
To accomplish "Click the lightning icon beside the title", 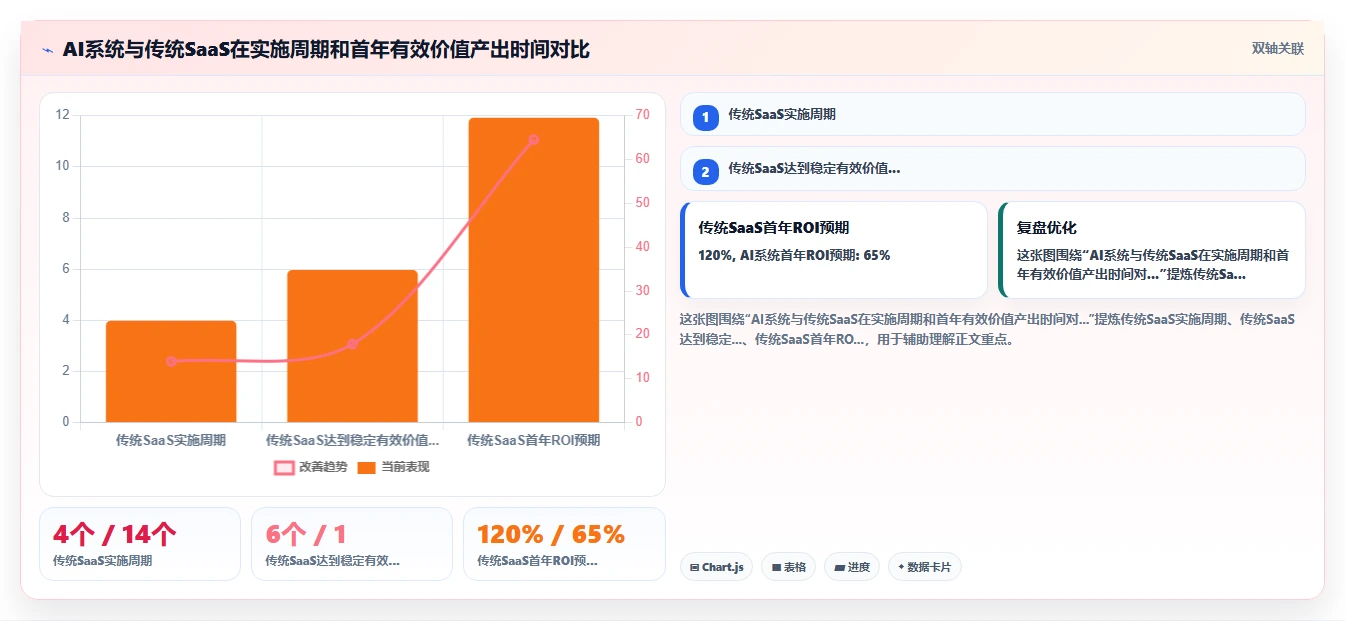I will coord(47,49).
